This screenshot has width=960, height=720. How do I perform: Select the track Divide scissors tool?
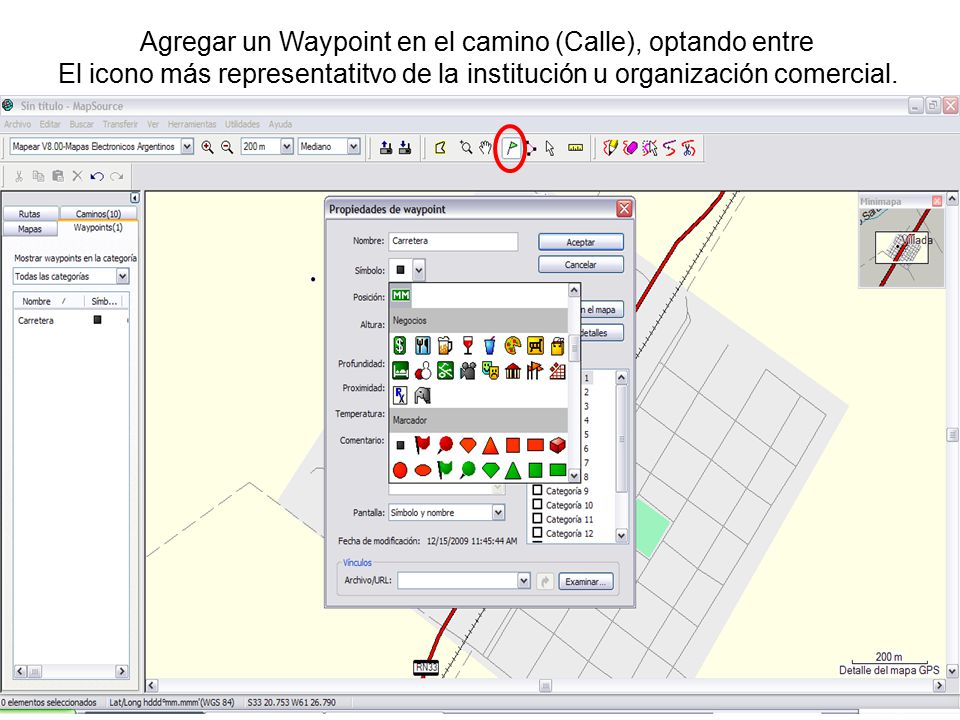(689, 148)
